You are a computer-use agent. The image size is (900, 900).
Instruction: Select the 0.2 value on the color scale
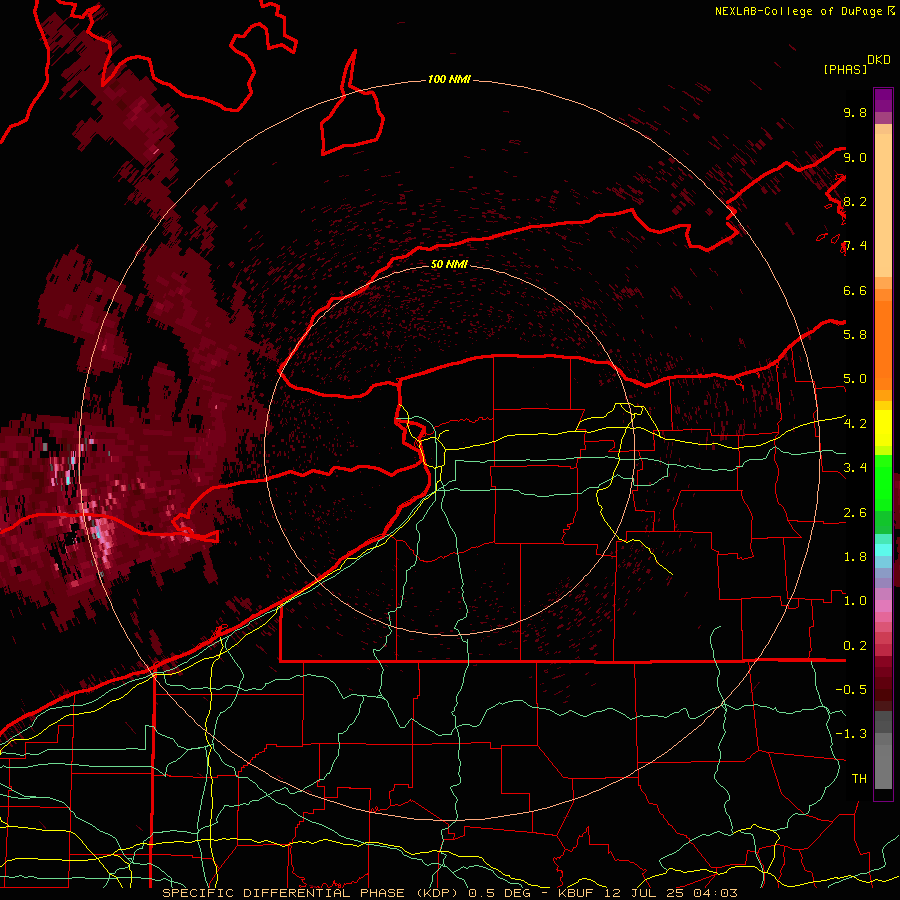coord(855,646)
